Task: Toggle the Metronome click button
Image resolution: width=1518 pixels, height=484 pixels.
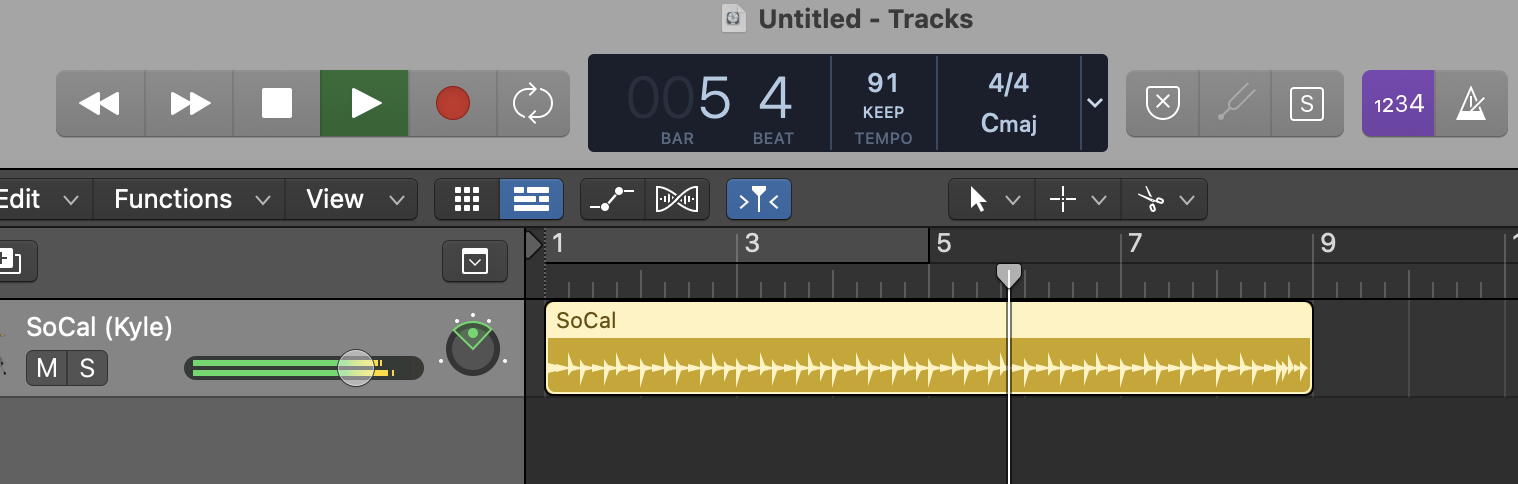Action: pos(1471,103)
